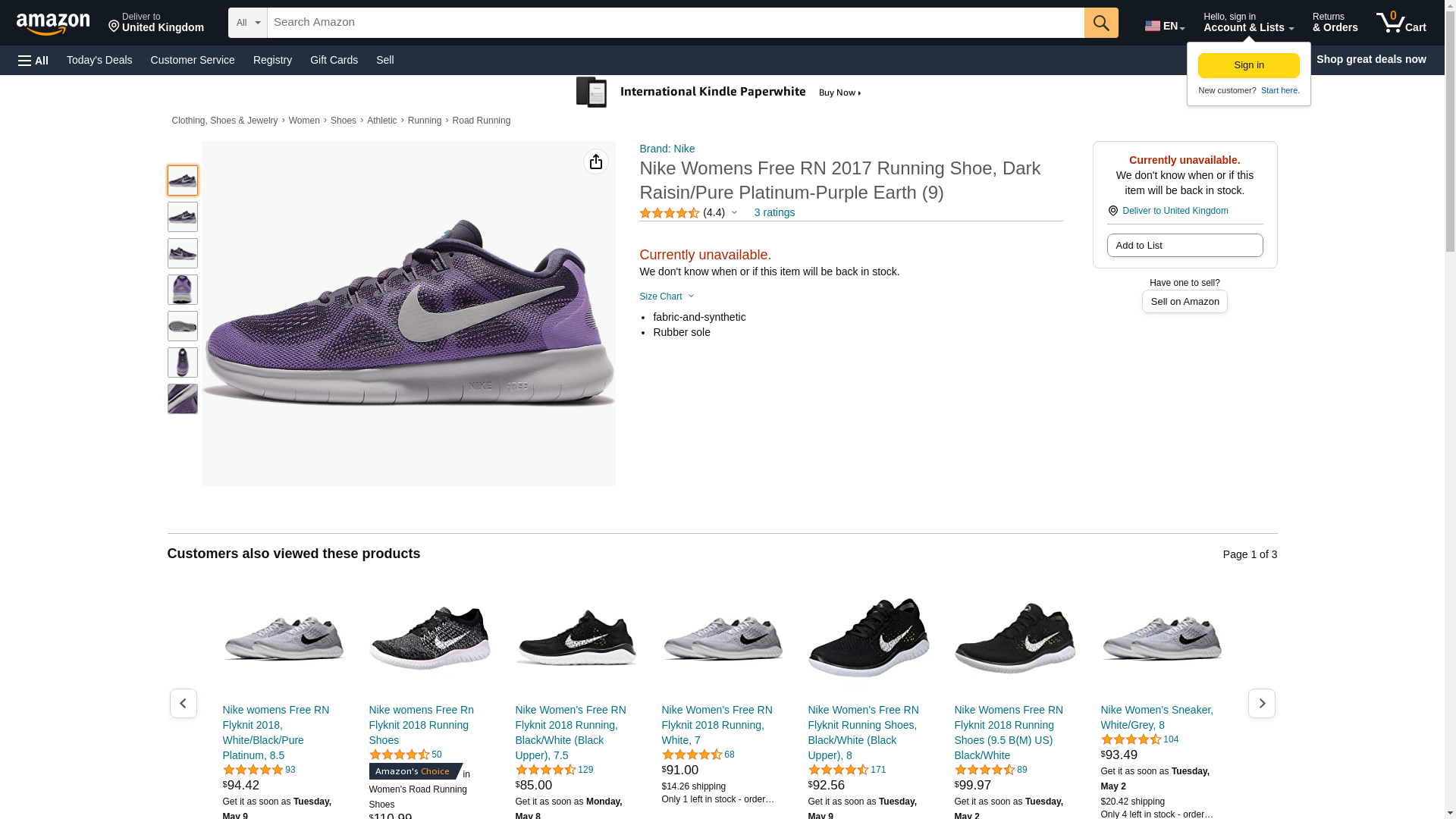
Task: Click the search magnifier button
Action: click(1100, 23)
